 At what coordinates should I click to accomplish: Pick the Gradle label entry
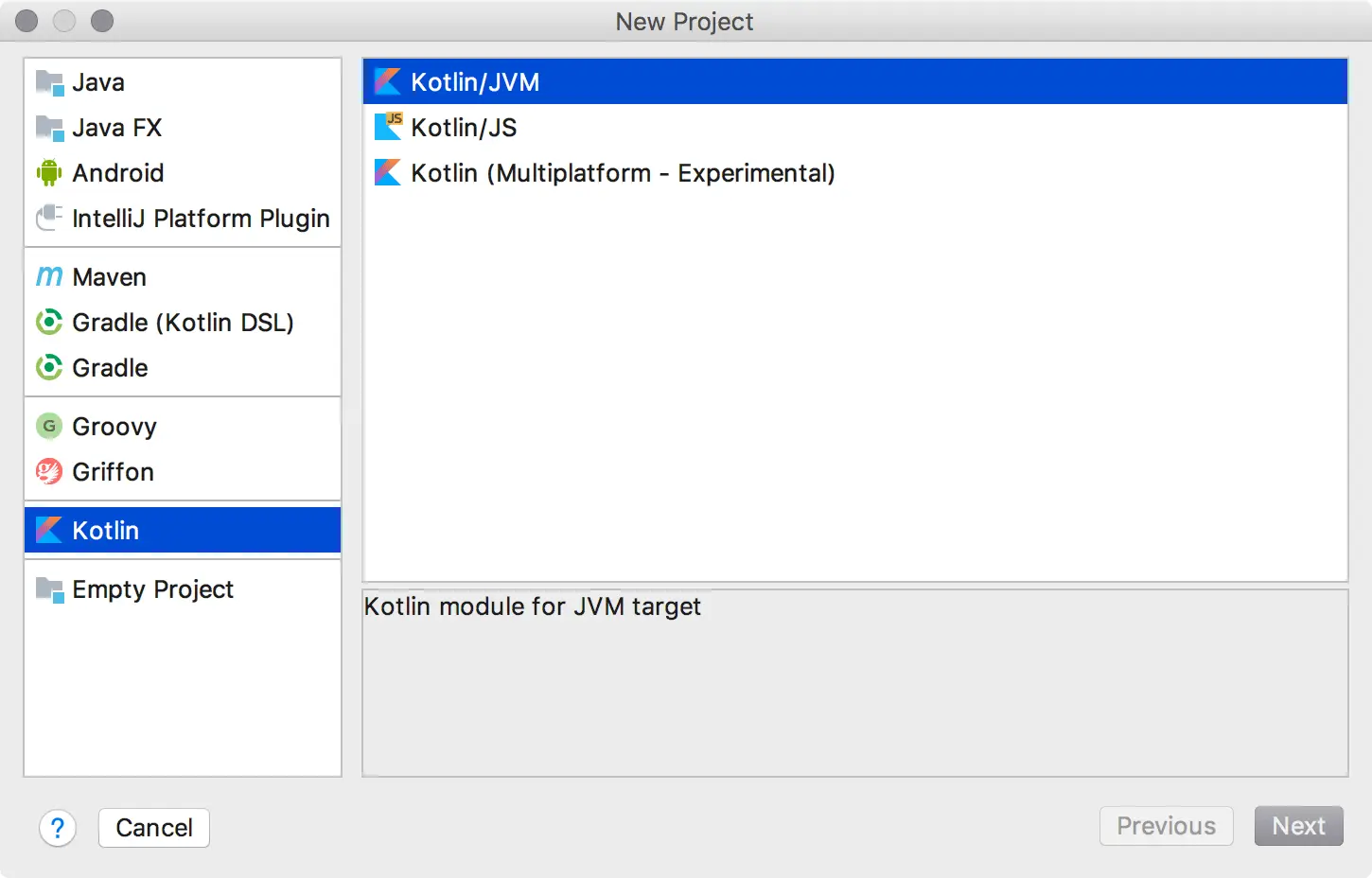111,368
